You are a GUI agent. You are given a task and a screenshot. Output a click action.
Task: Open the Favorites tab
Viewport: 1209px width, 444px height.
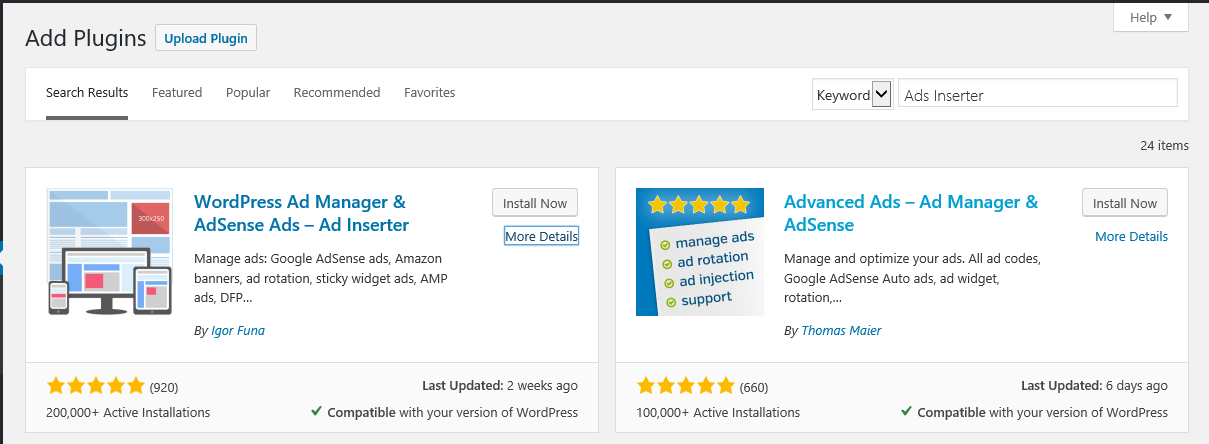click(429, 93)
